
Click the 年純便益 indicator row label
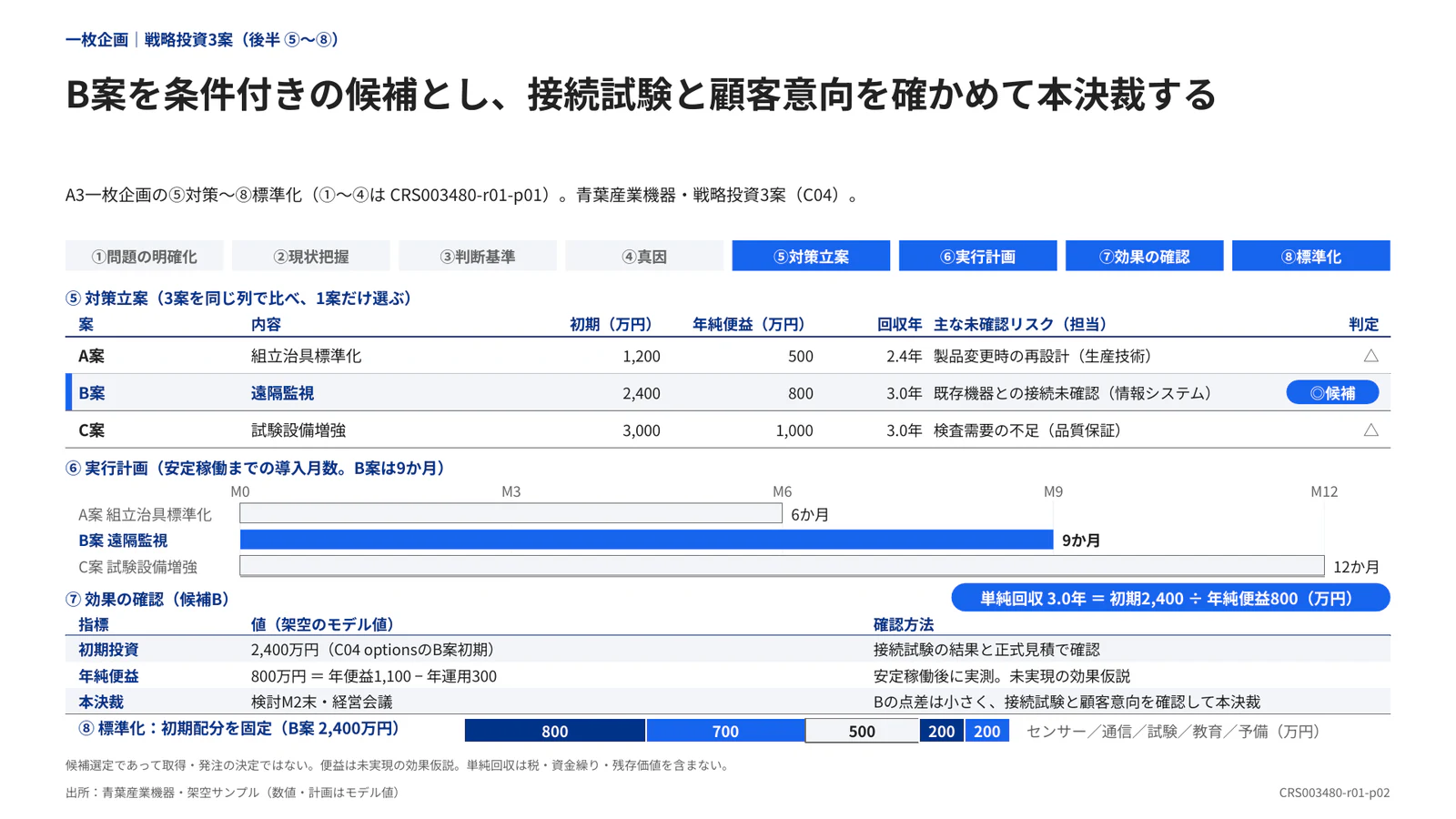click(108, 676)
